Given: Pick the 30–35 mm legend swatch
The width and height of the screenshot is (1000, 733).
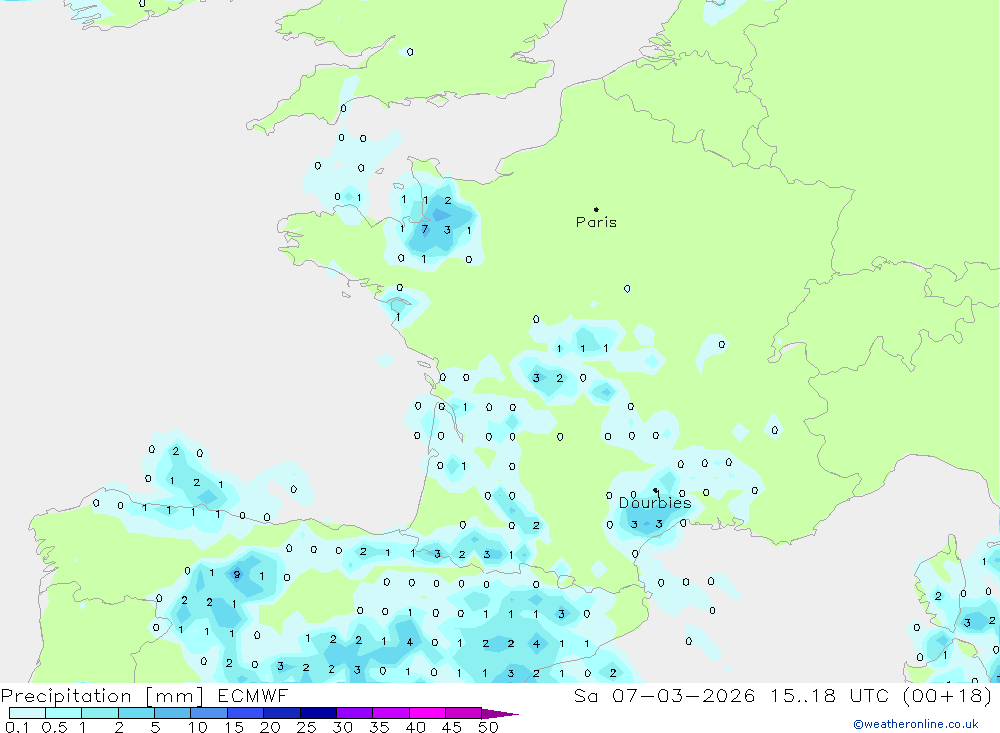Looking at the screenshot, I should point(355,713).
